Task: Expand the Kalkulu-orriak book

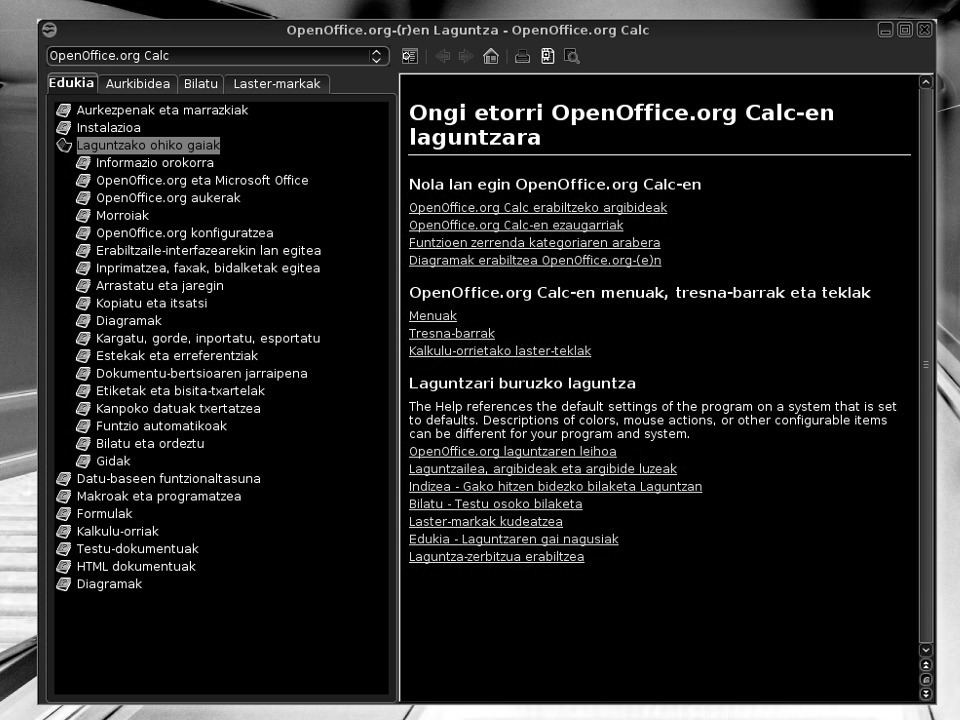Action: [x=64, y=531]
